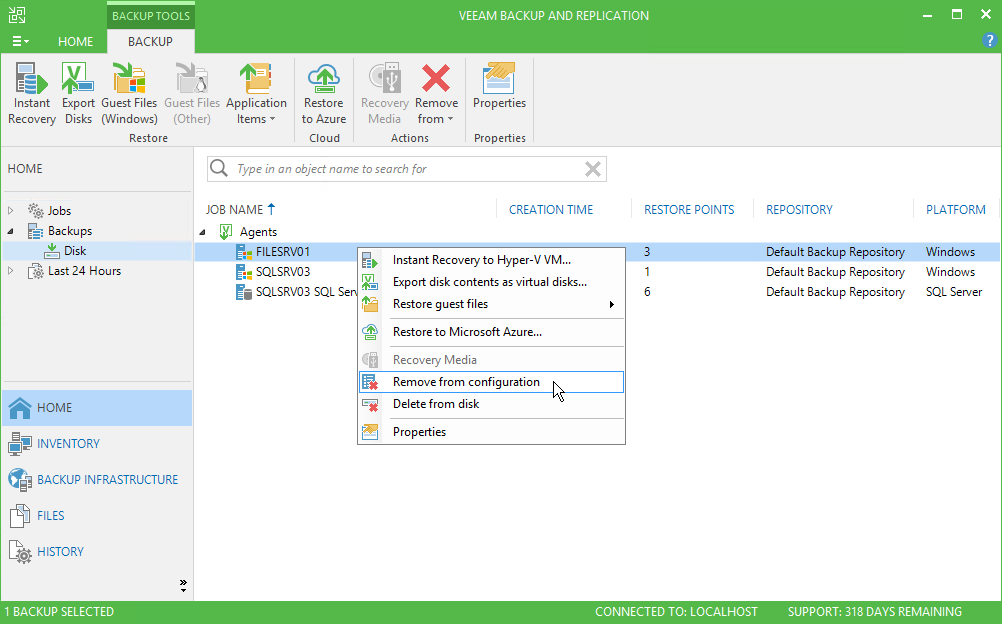Screen dimensions: 1002x624
Task: Choose Properties in context menu
Action: click(x=491, y=432)
